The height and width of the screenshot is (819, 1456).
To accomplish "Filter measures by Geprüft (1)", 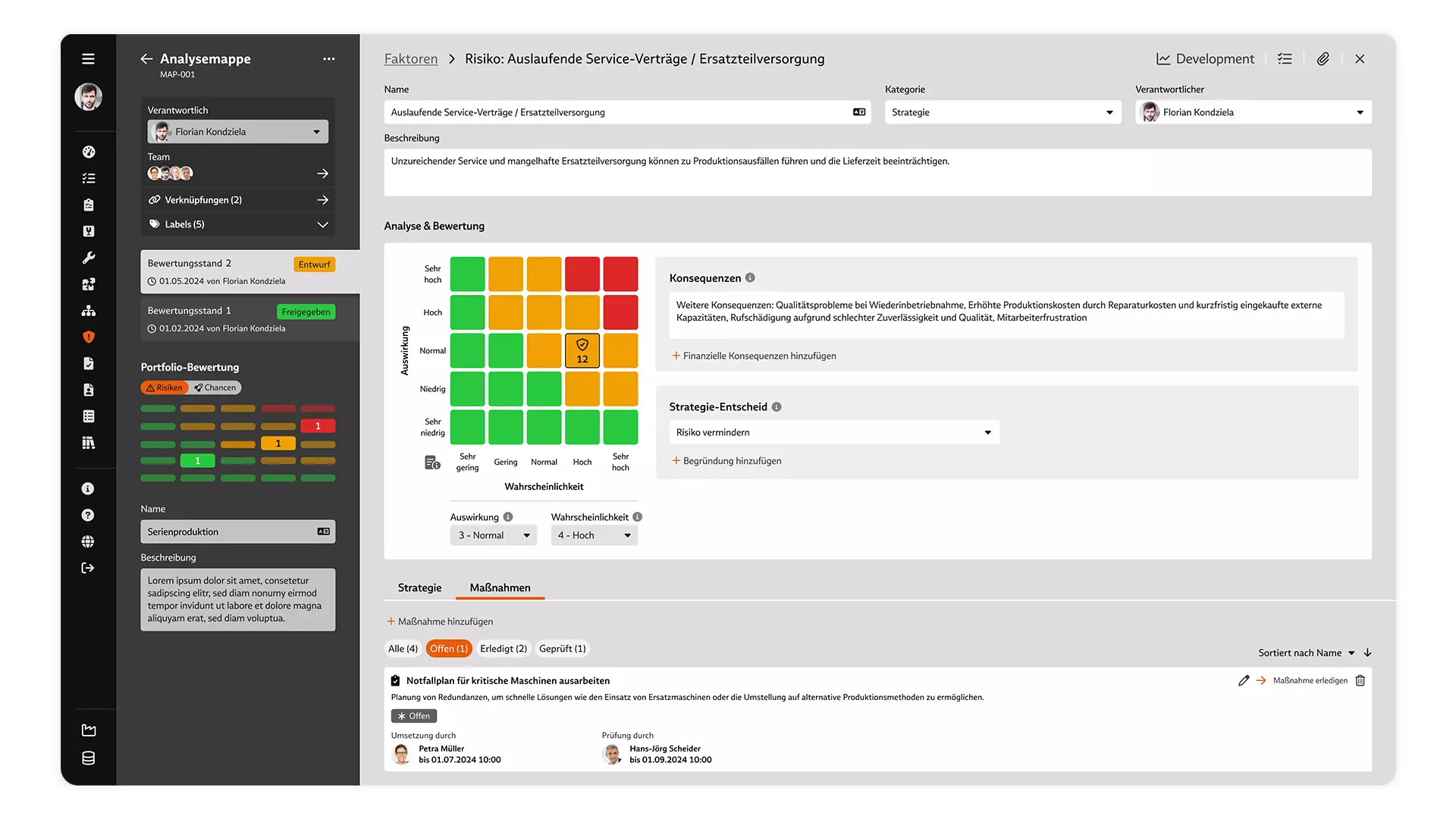I will coord(563,648).
